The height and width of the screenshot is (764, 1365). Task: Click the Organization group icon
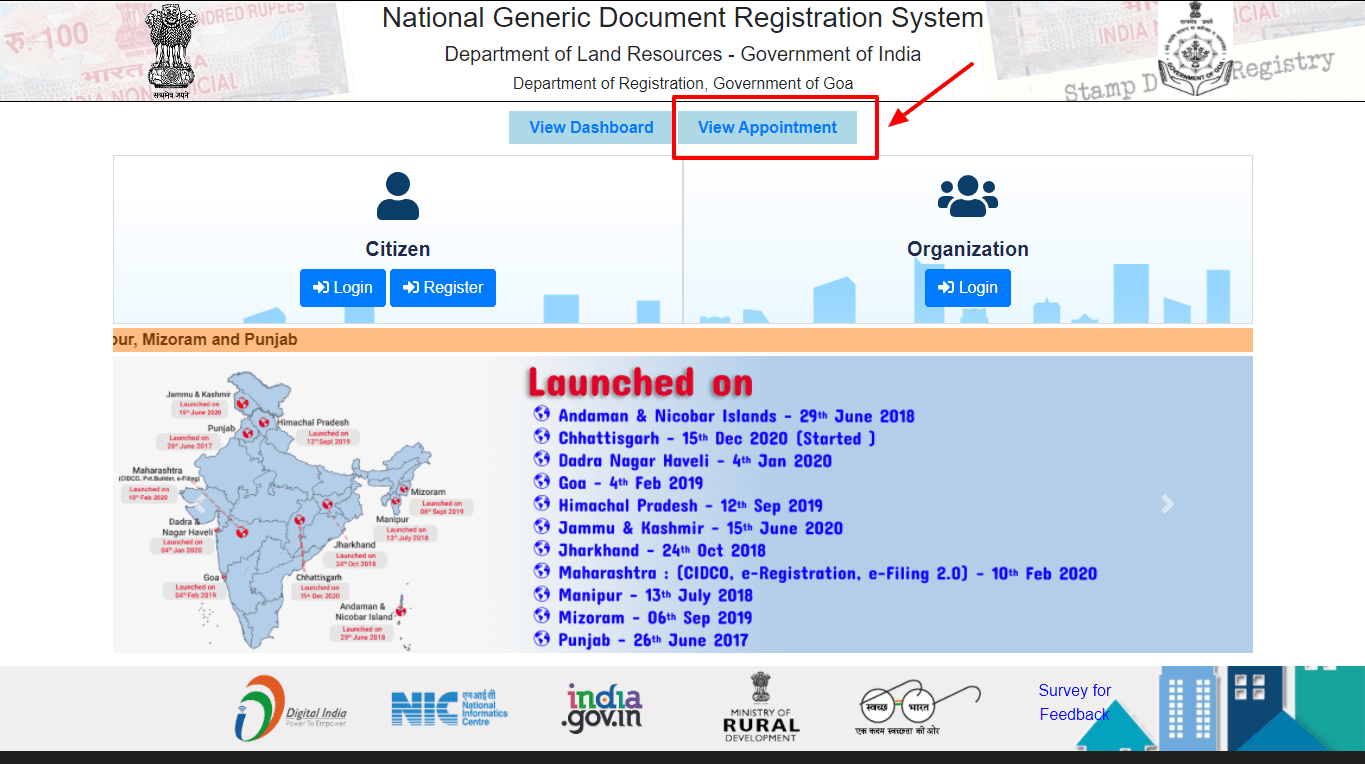coord(967,197)
